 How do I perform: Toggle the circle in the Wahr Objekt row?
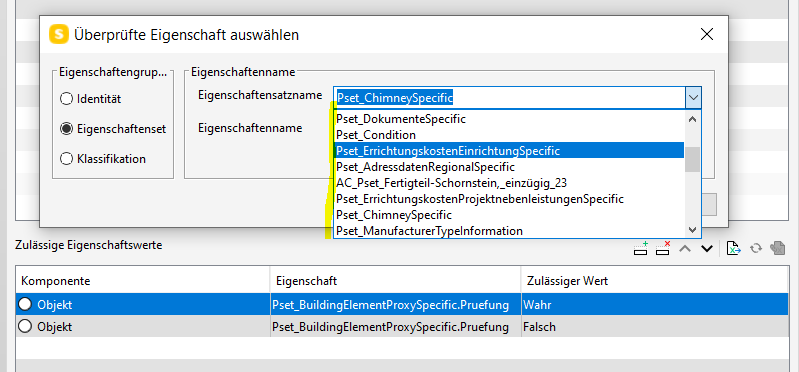25,305
